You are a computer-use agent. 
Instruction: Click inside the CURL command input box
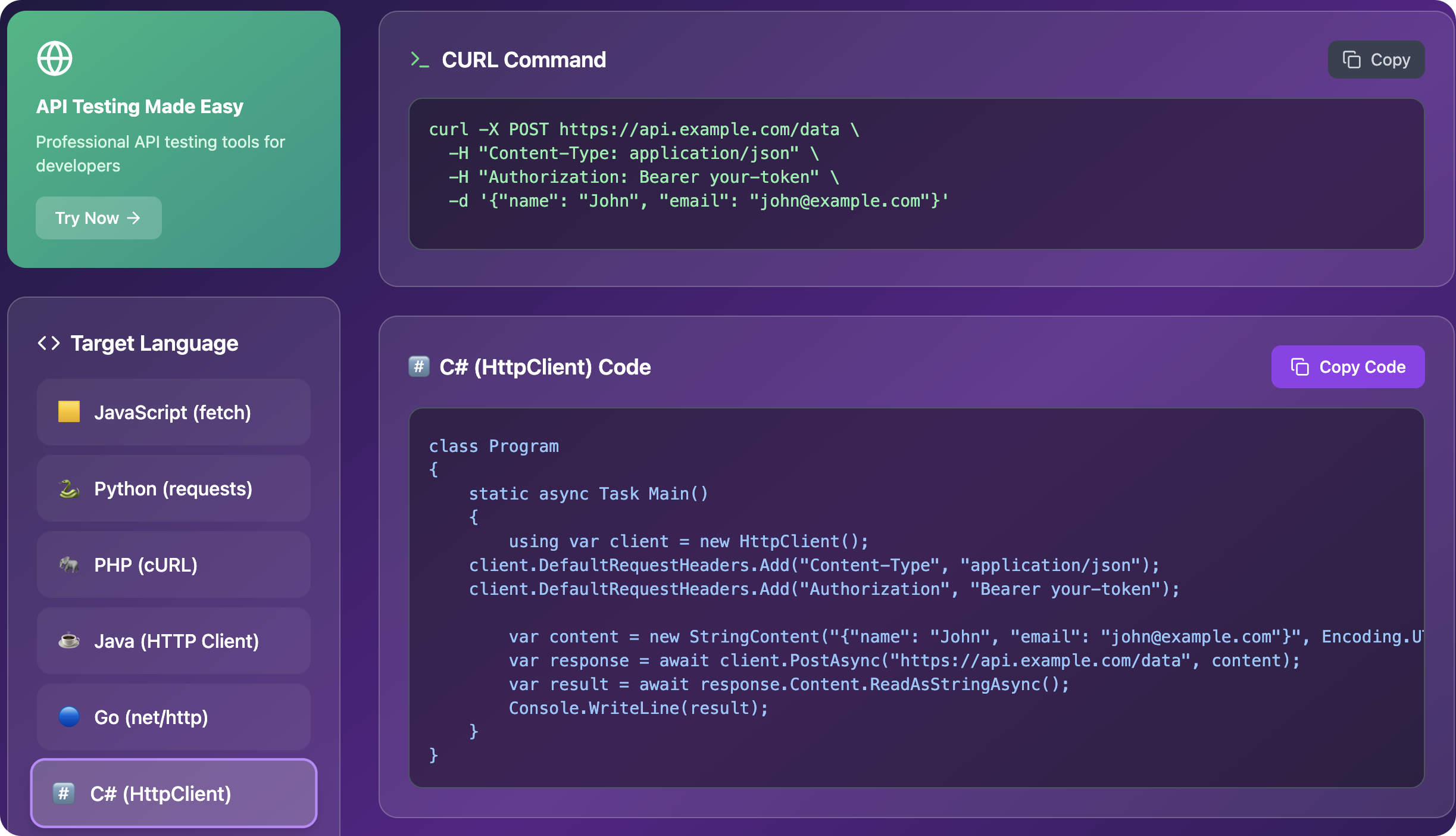916,174
